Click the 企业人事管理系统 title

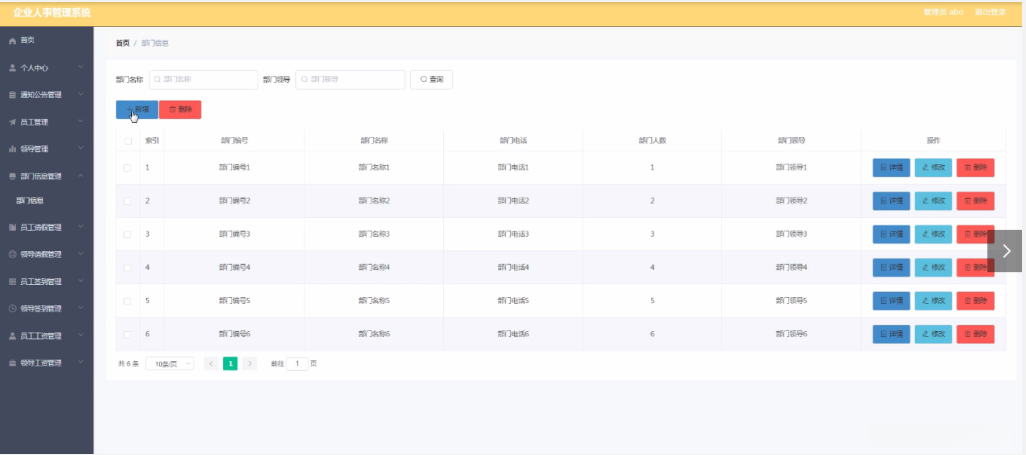coord(52,12)
